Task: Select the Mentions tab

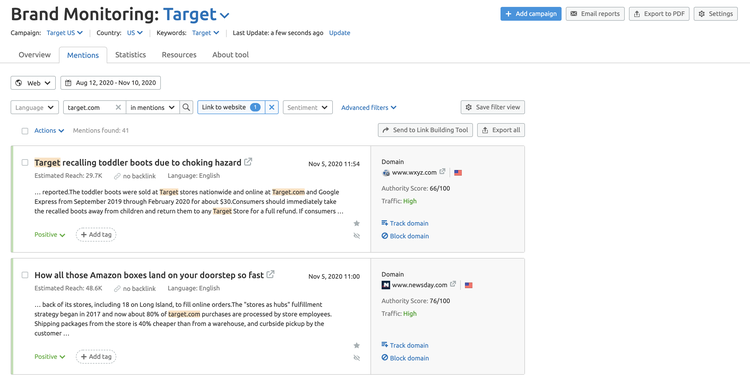Action: pos(83,55)
